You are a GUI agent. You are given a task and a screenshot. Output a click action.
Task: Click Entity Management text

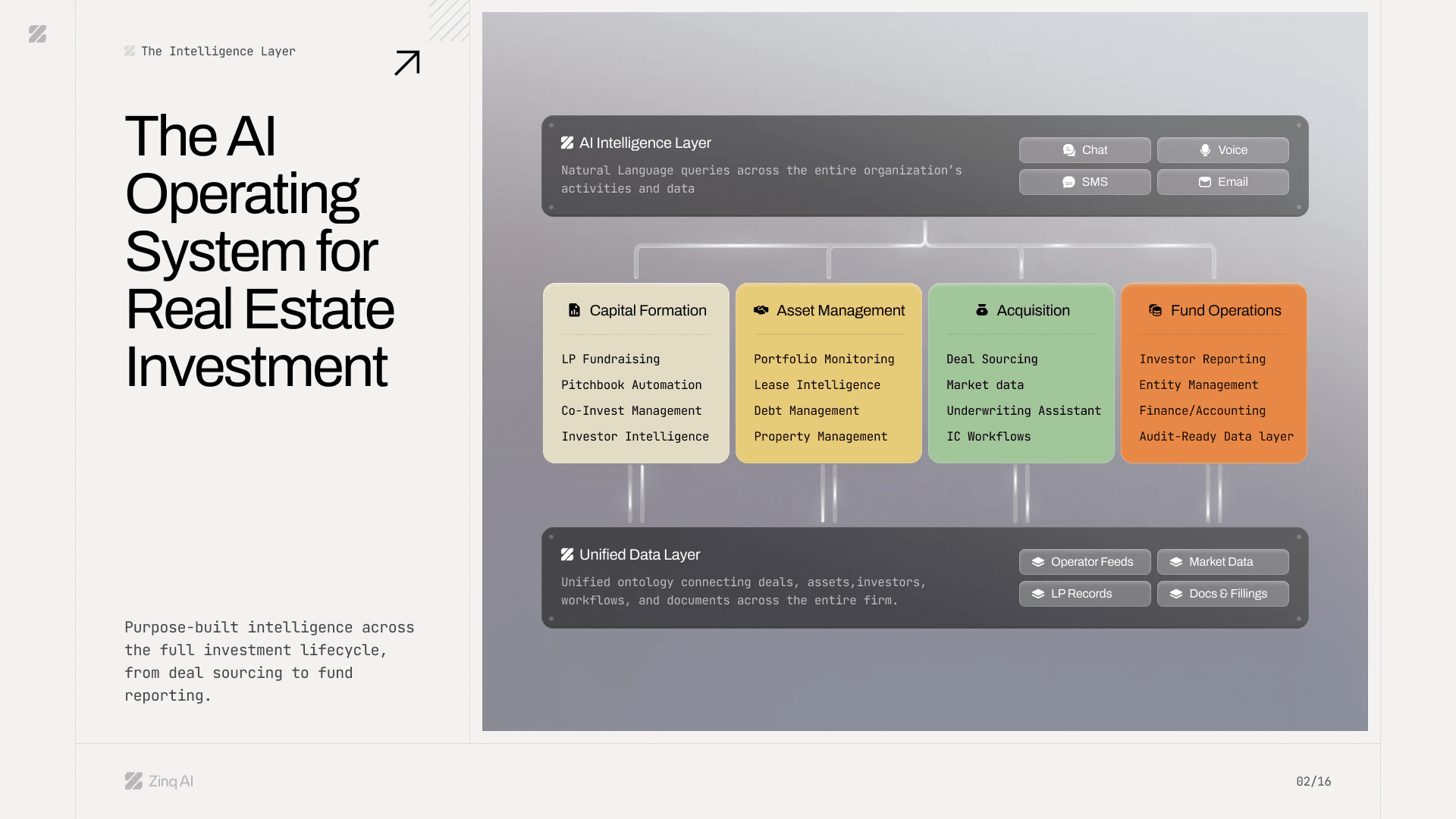pyautogui.click(x=1199, y=385)
